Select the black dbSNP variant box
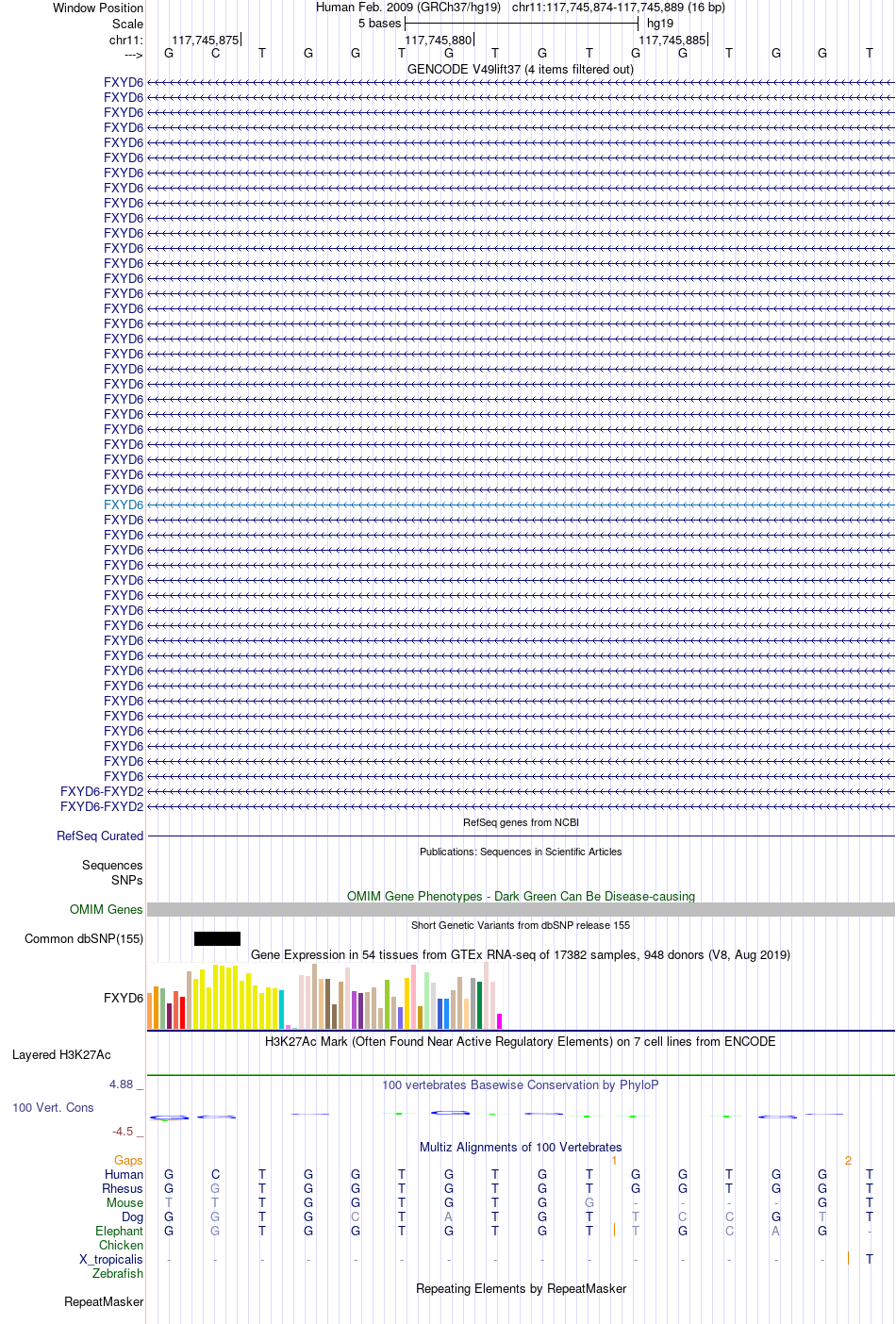This screenshot has height=1324, width=896. click(217, 938)
